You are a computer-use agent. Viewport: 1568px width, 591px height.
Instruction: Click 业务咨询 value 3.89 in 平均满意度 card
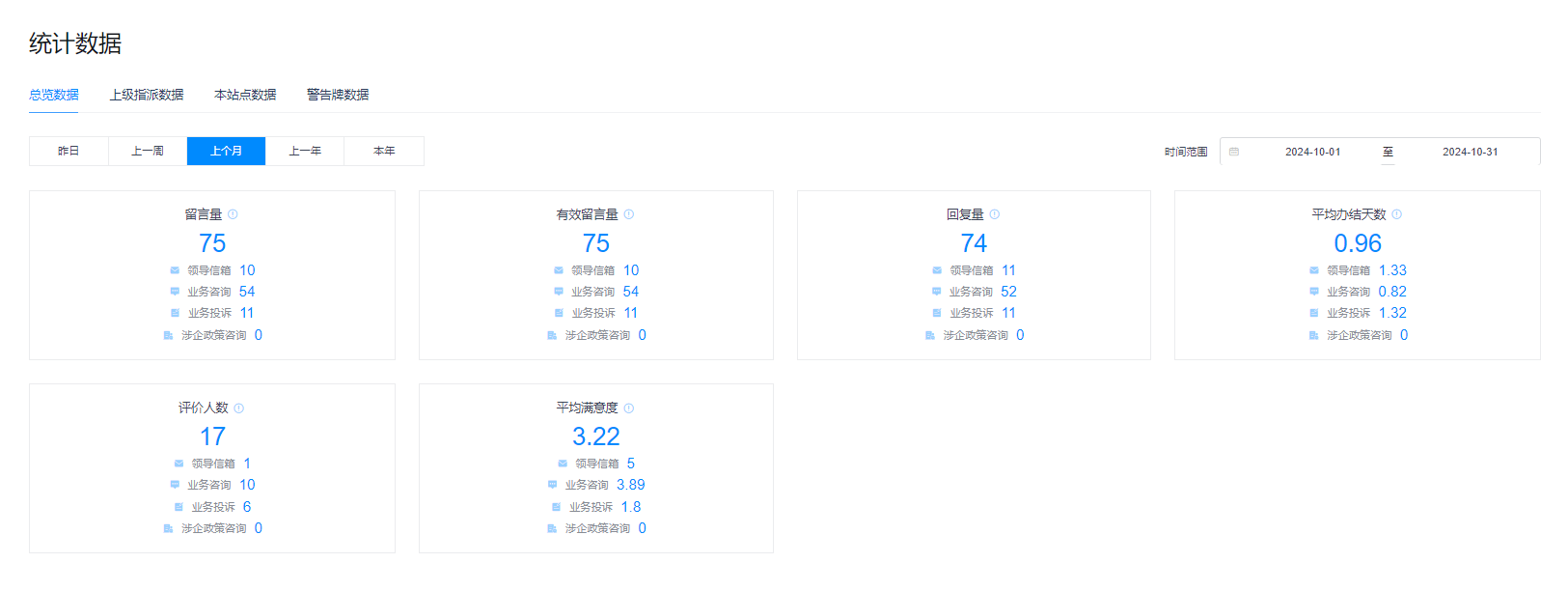tap(631, 485)
